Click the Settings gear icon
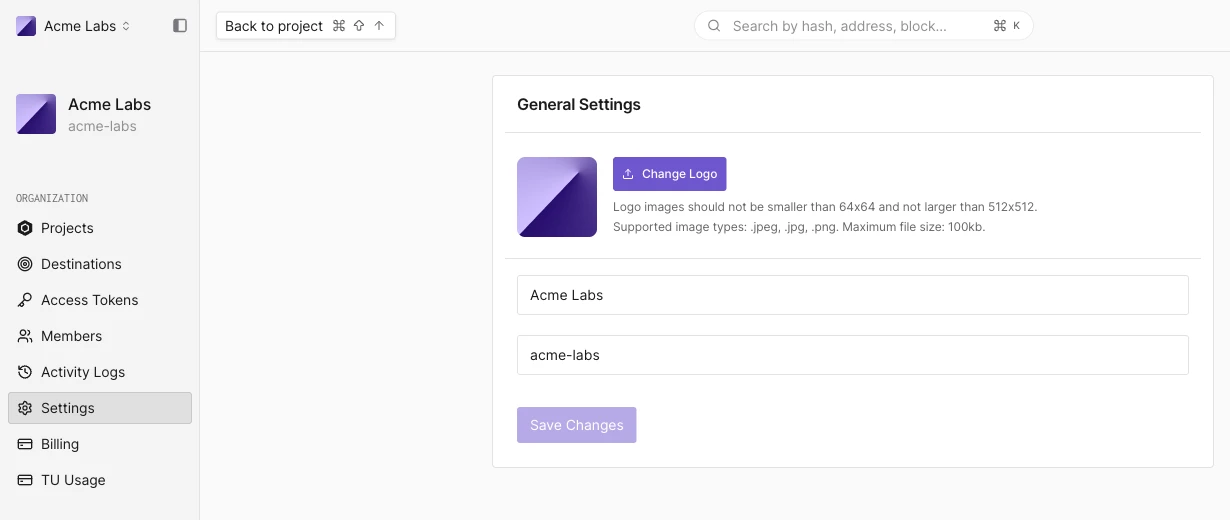Image resolution: width=1230 pixels, height=520 pixels. (x=25, y=408)
